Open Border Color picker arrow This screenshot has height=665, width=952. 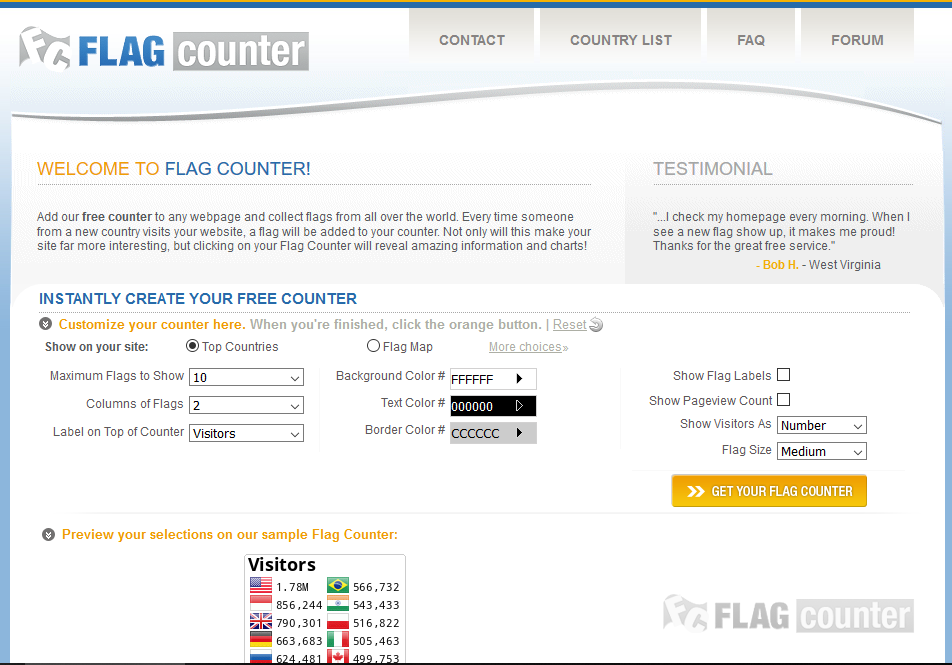click(519, 433)
